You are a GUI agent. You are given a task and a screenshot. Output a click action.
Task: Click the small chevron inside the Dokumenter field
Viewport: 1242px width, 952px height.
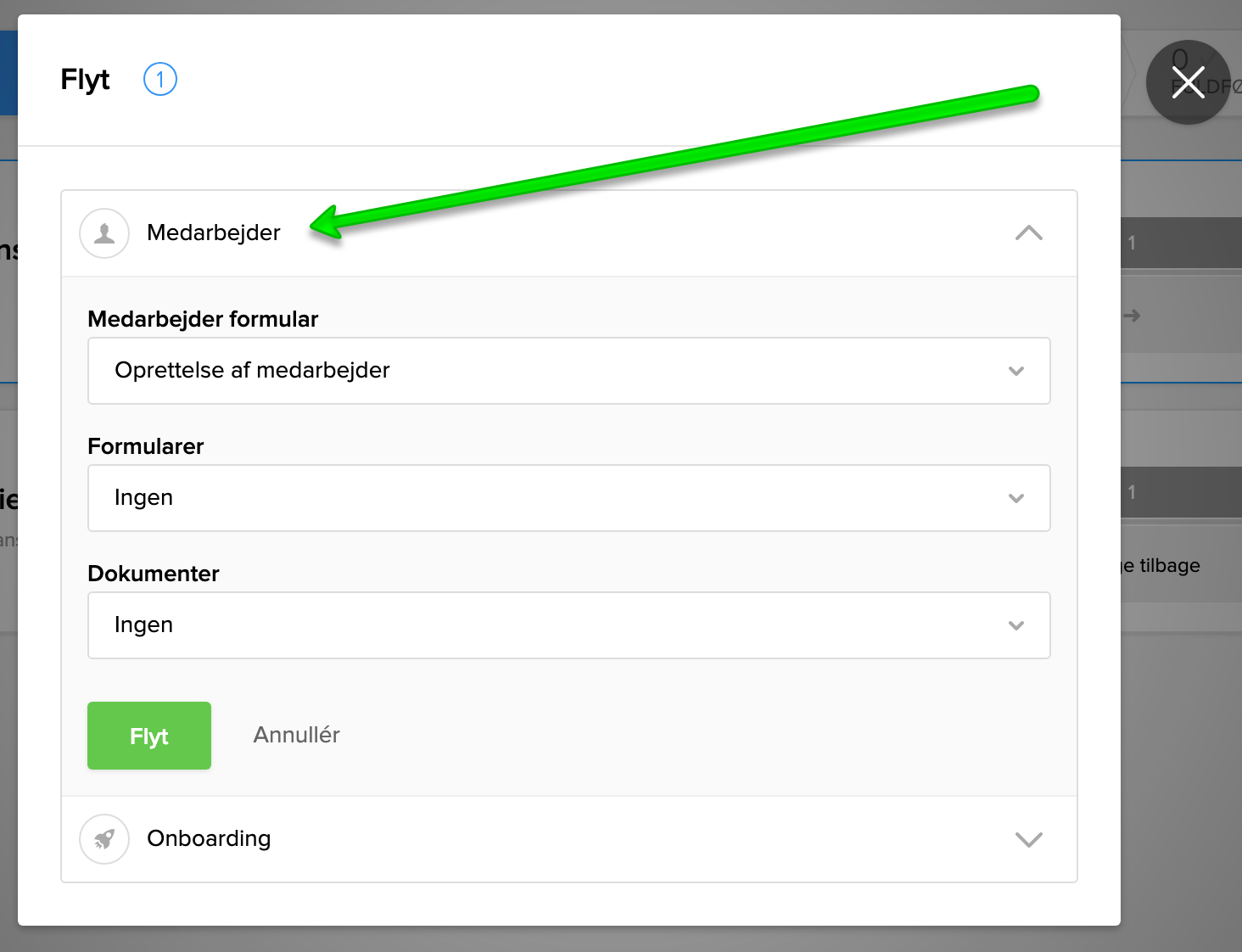click(1016, 625)
